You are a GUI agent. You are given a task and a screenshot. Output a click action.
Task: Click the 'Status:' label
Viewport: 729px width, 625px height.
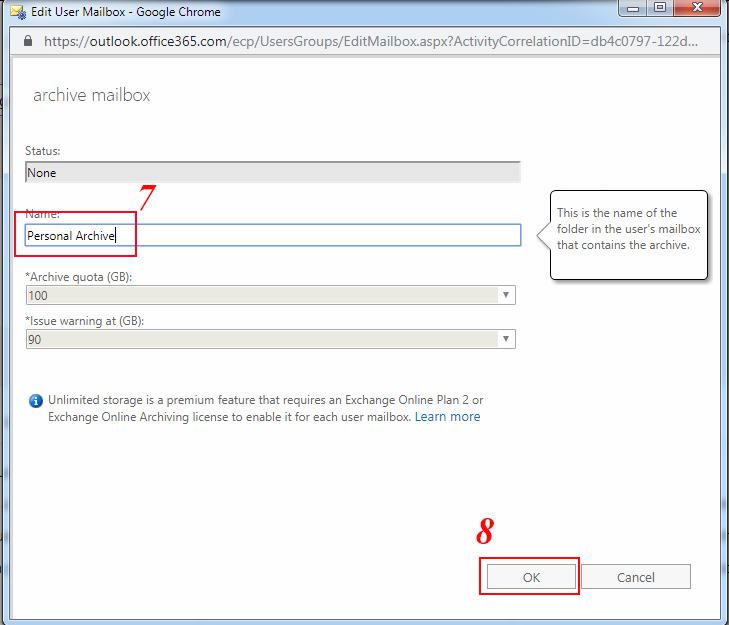[x=43, y=151]
